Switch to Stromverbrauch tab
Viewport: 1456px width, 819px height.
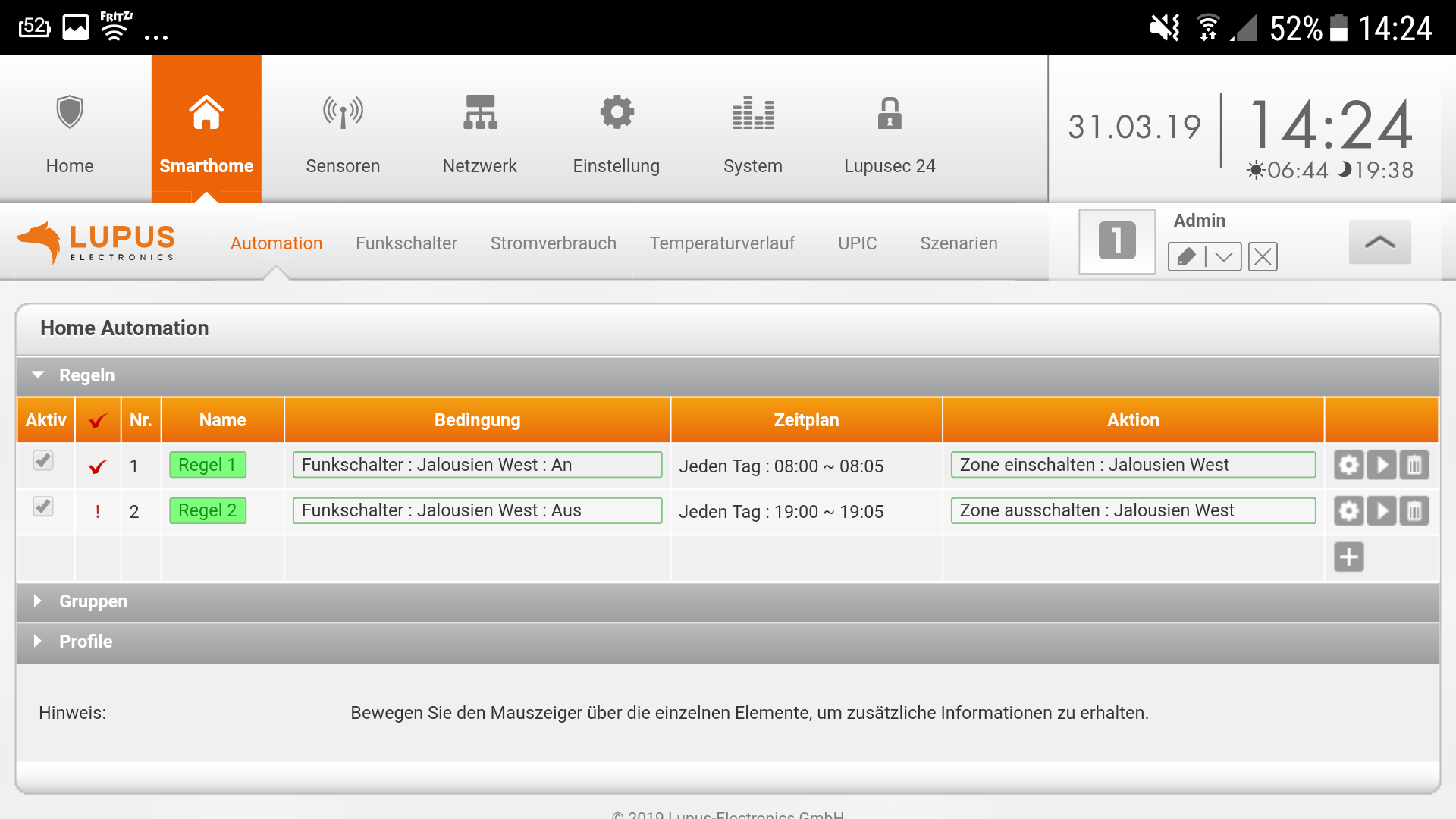point(553,243)
